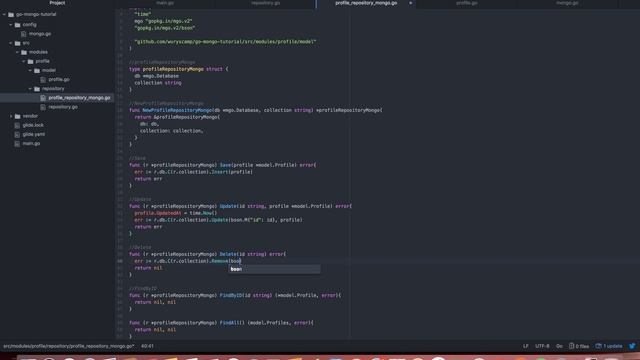The image size is (640, 360).
Task: Click the Go grammar selector in status bar
Action: pyautogui.click(x=559, y=346)
